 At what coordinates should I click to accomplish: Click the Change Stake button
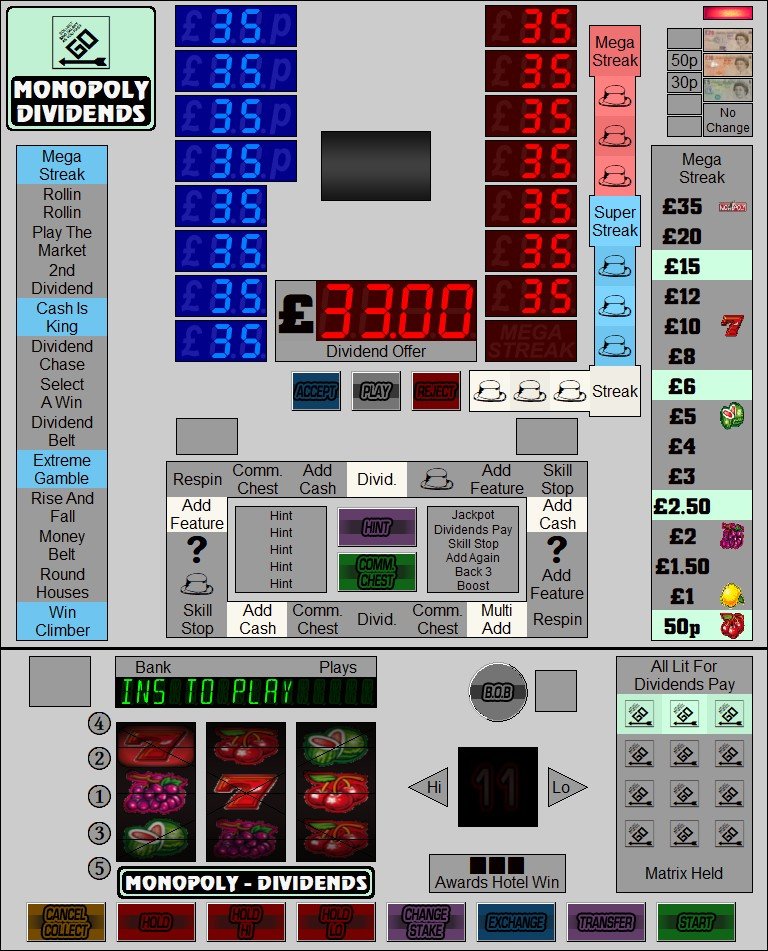coord(426,921)
